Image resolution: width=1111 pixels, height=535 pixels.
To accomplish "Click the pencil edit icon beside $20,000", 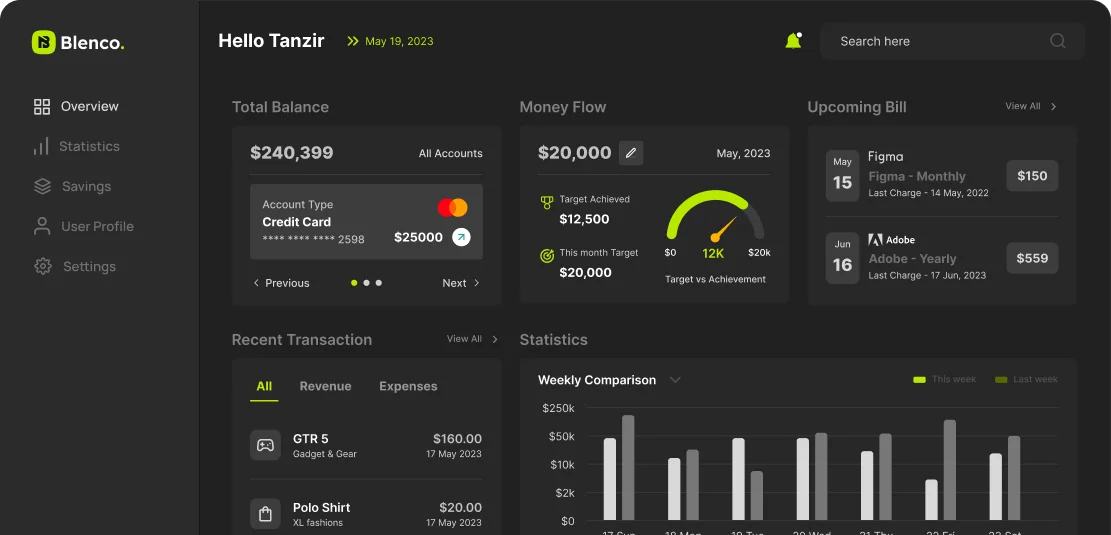I will tap(630, 153).
